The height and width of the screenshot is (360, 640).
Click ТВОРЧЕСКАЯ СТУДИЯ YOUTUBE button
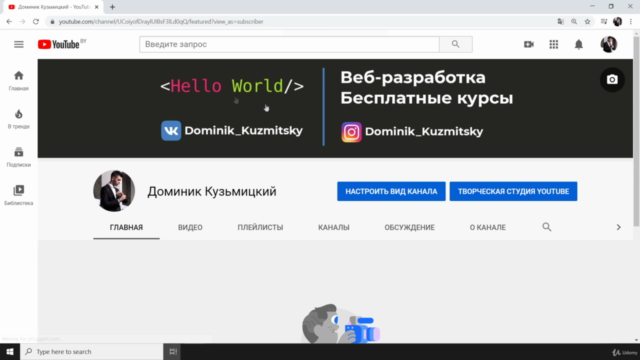coord(513,191)
